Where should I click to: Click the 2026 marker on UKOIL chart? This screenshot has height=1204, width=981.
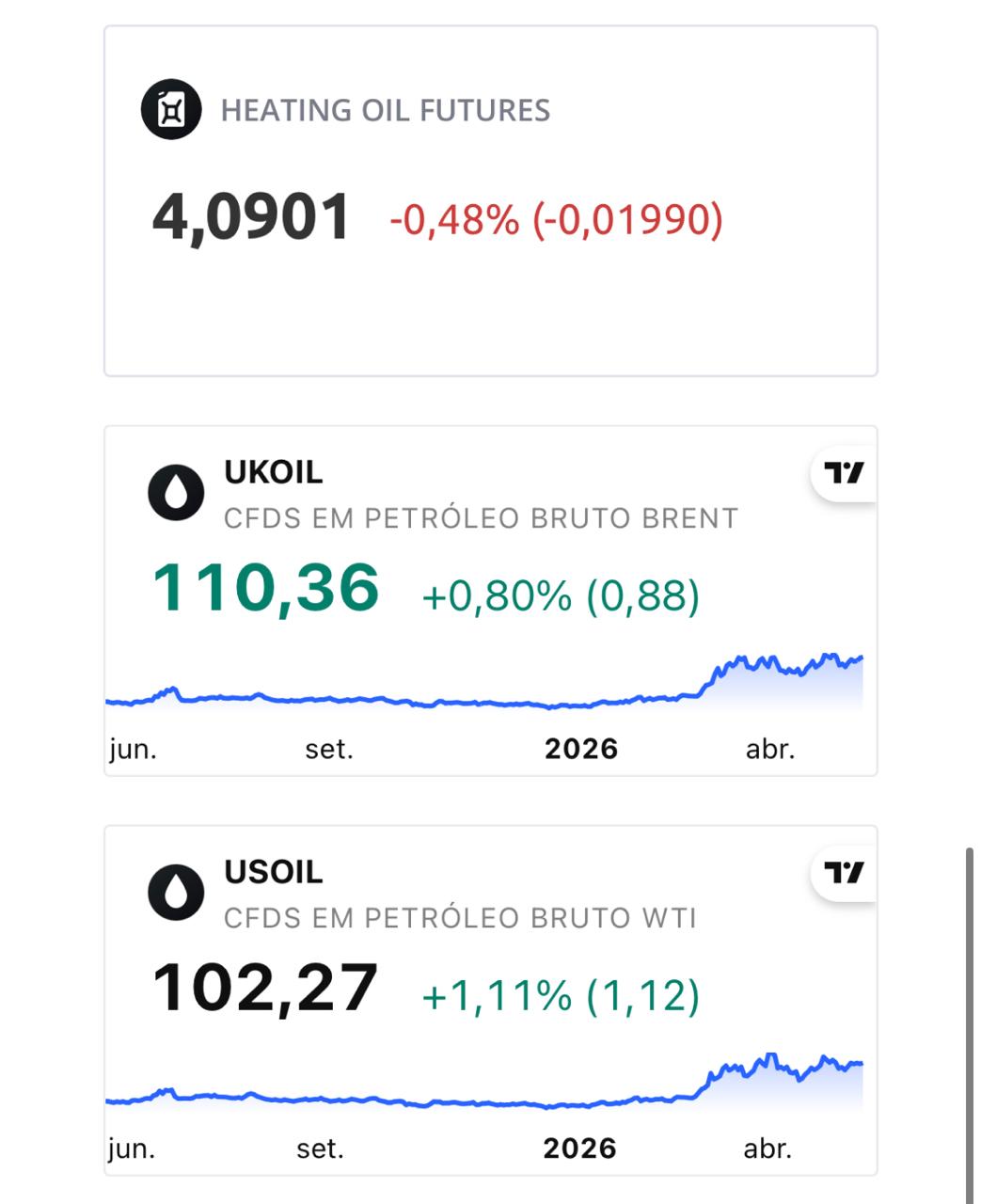point(581,749)
